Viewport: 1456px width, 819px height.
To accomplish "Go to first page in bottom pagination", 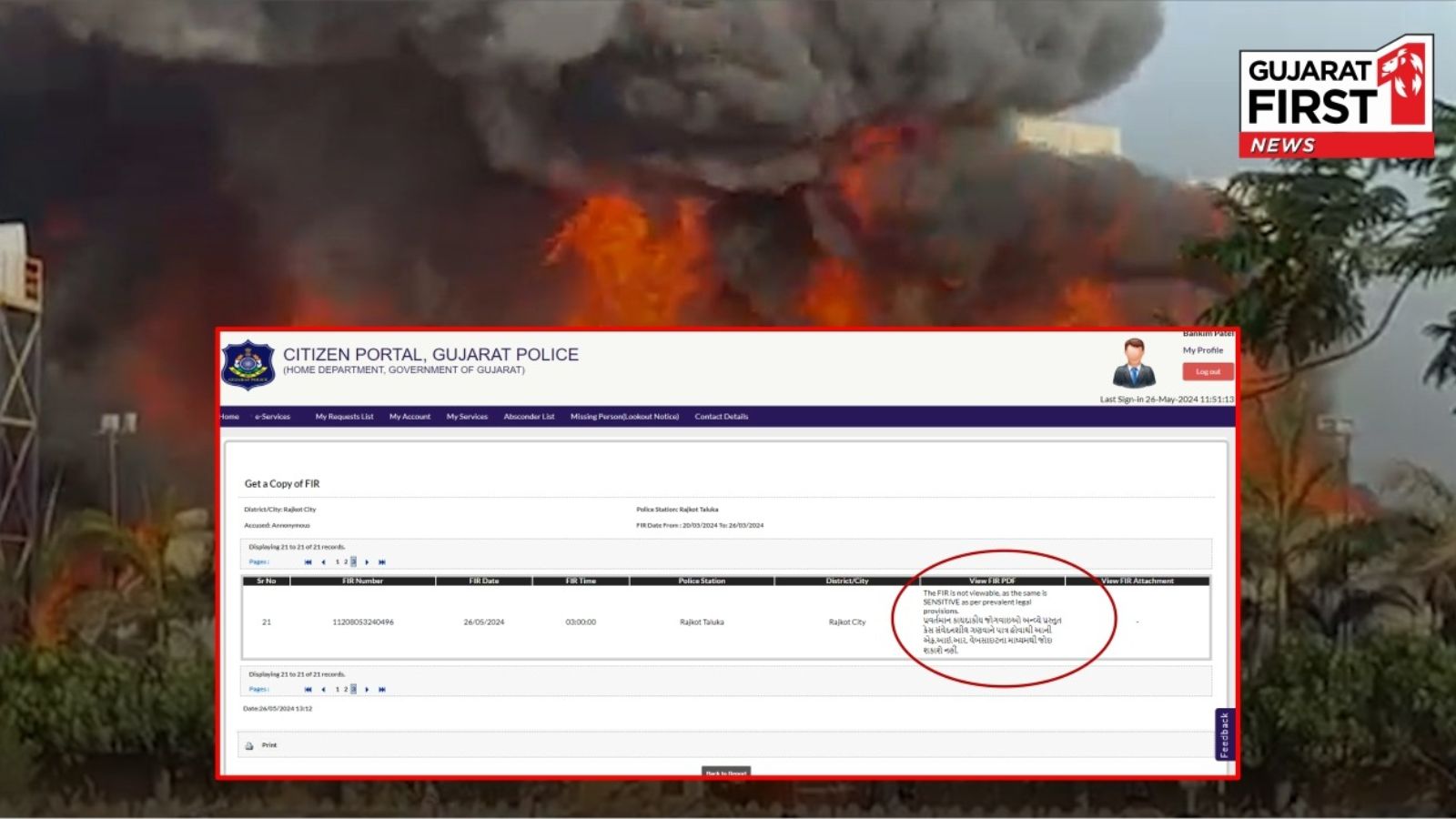I will [308, 690].
